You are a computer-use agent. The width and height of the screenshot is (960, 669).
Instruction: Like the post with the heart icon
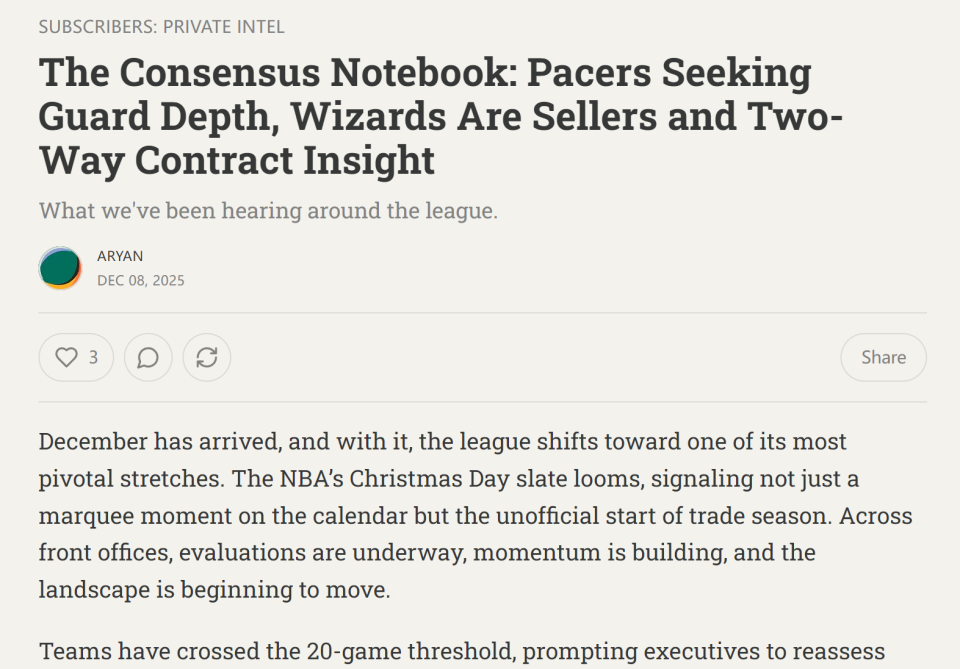pyautogui.click(x=66, y=357)
